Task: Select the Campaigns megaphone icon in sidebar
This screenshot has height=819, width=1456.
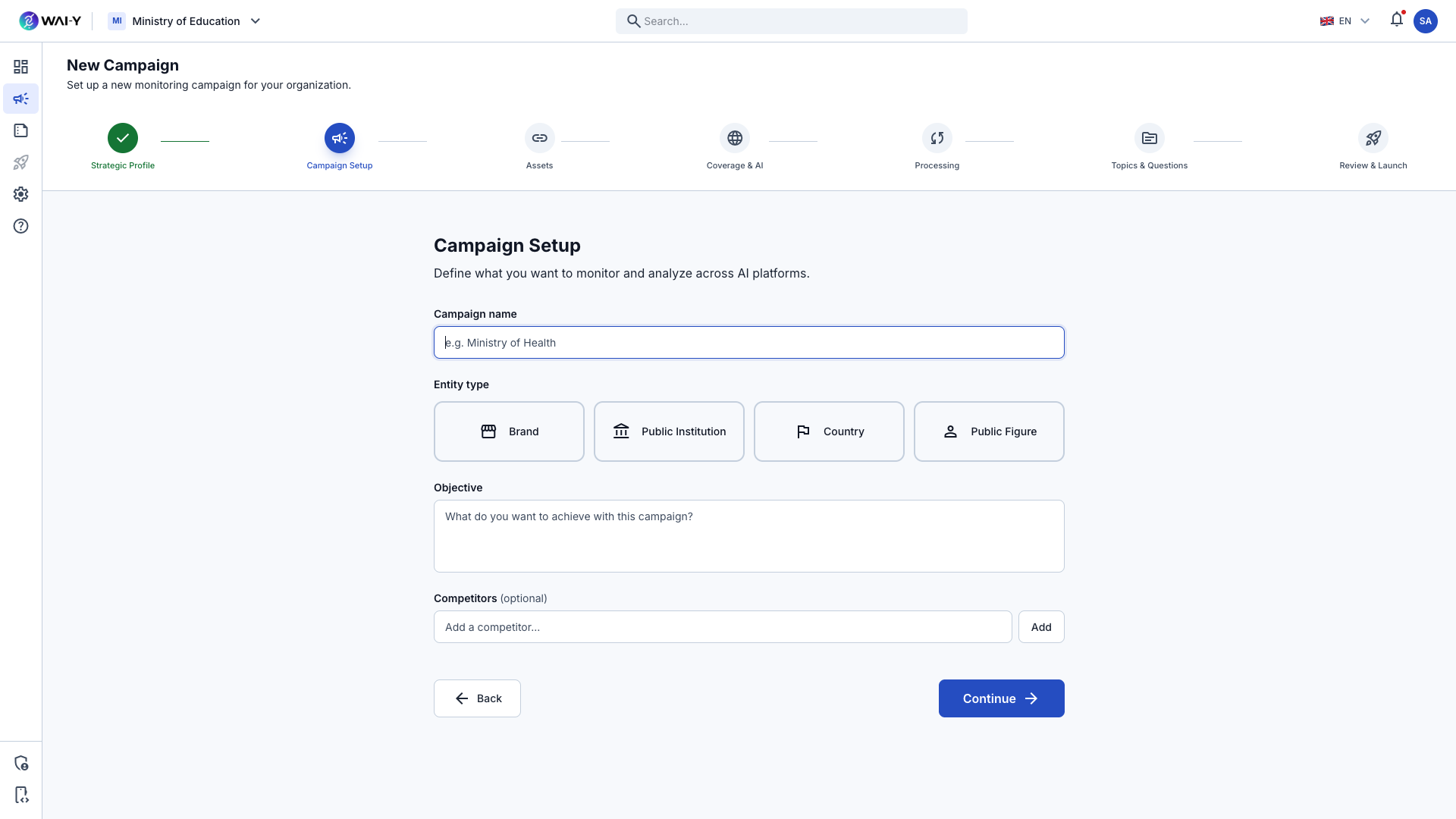Action: [20, 99]
